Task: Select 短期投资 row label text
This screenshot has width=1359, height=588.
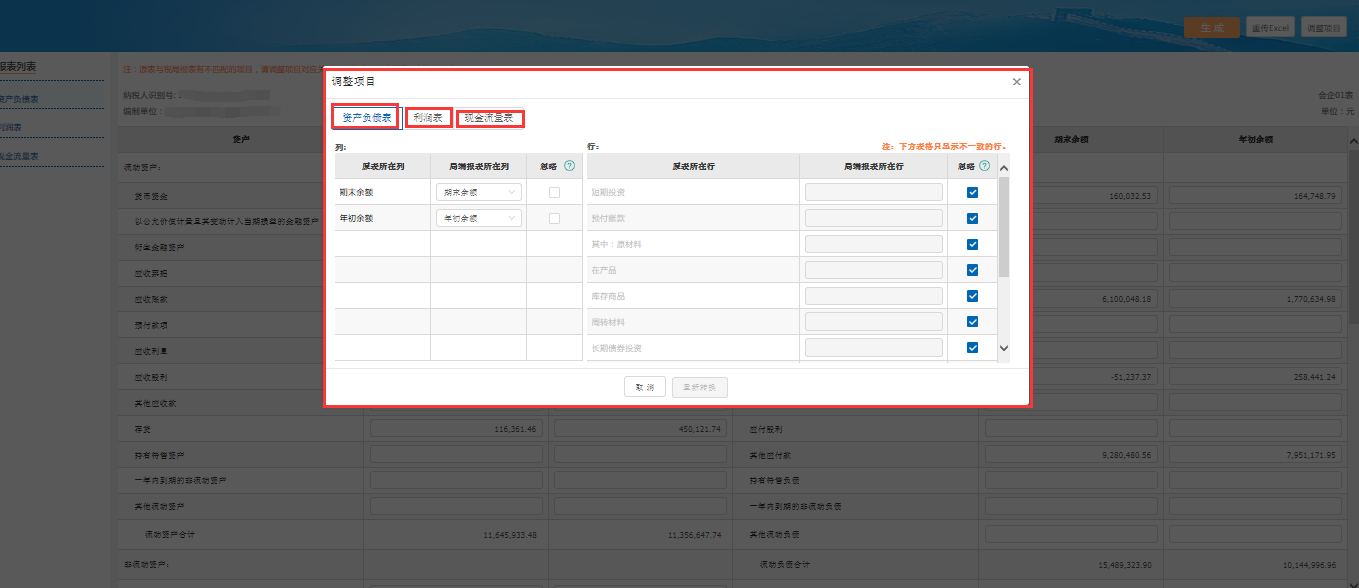Action: point(608,192)
